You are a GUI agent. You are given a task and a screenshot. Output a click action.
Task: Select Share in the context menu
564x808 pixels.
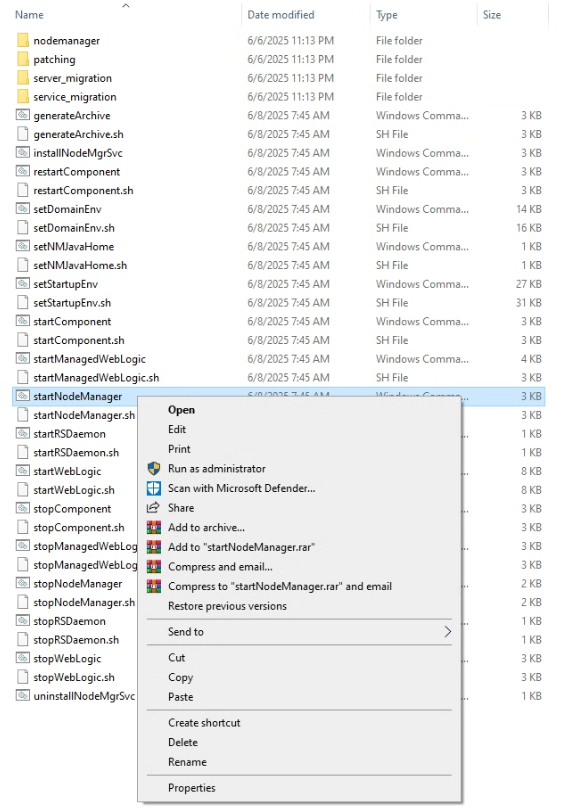[x=181, y=508]
